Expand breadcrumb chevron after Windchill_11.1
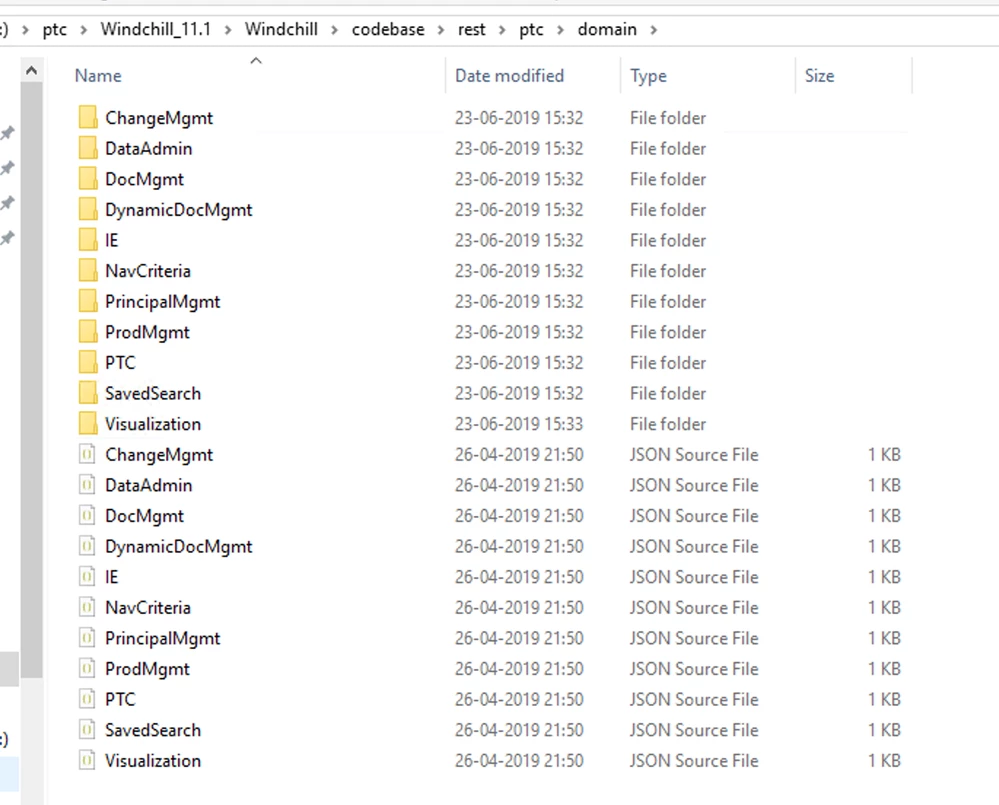 tap(227, 30)
